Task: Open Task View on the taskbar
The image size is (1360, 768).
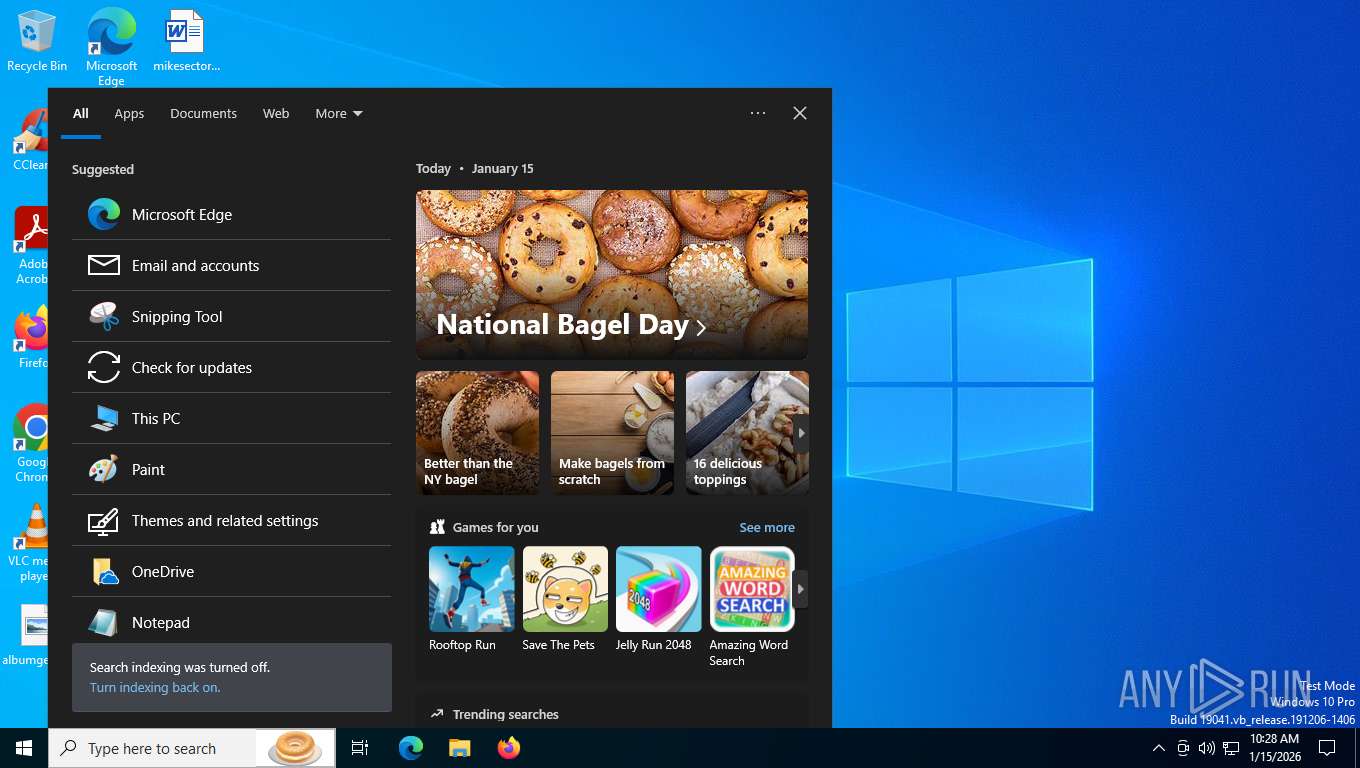Action: [x=360, y=748]
